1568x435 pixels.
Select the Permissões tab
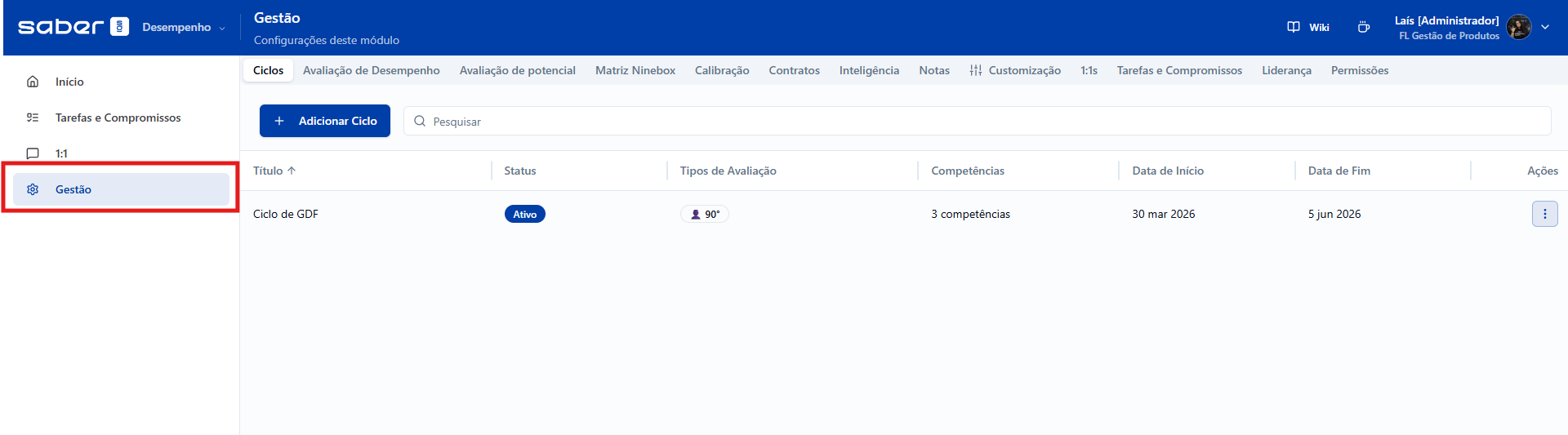pos(1359,70)
